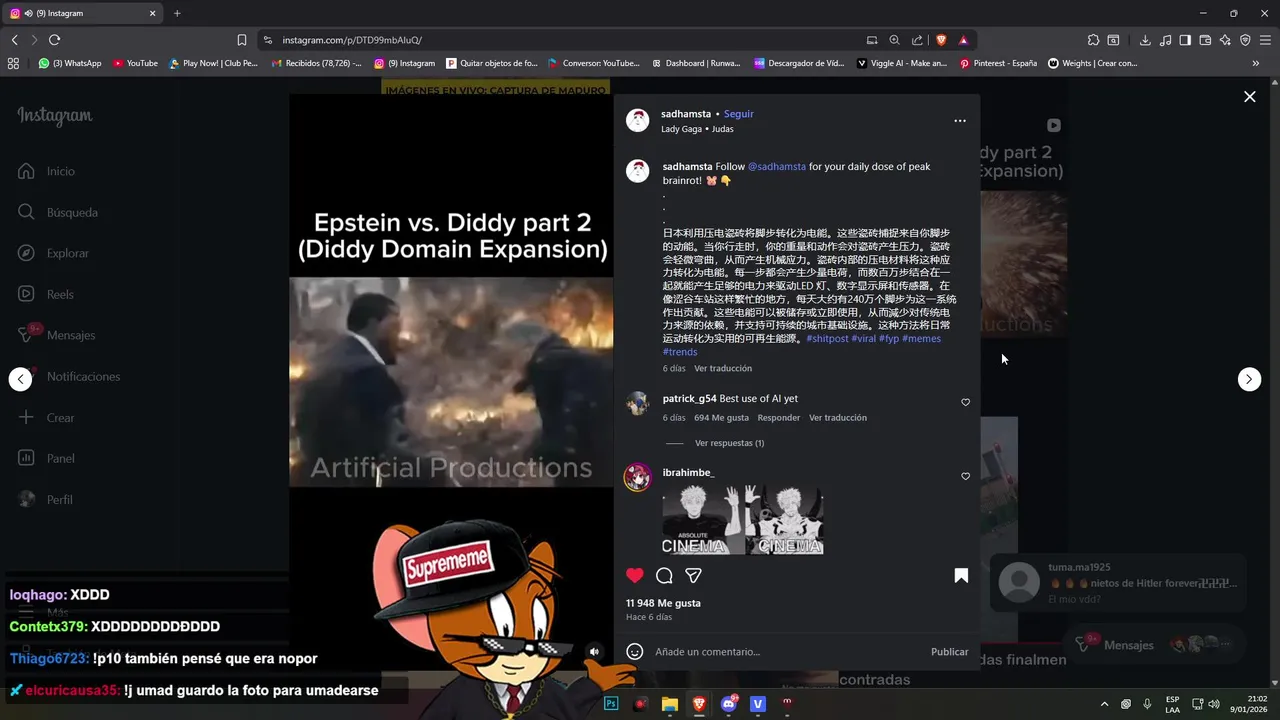Open browser downloads
The width and height of the screenshot is (1280, 720).
click(1145, 40)
